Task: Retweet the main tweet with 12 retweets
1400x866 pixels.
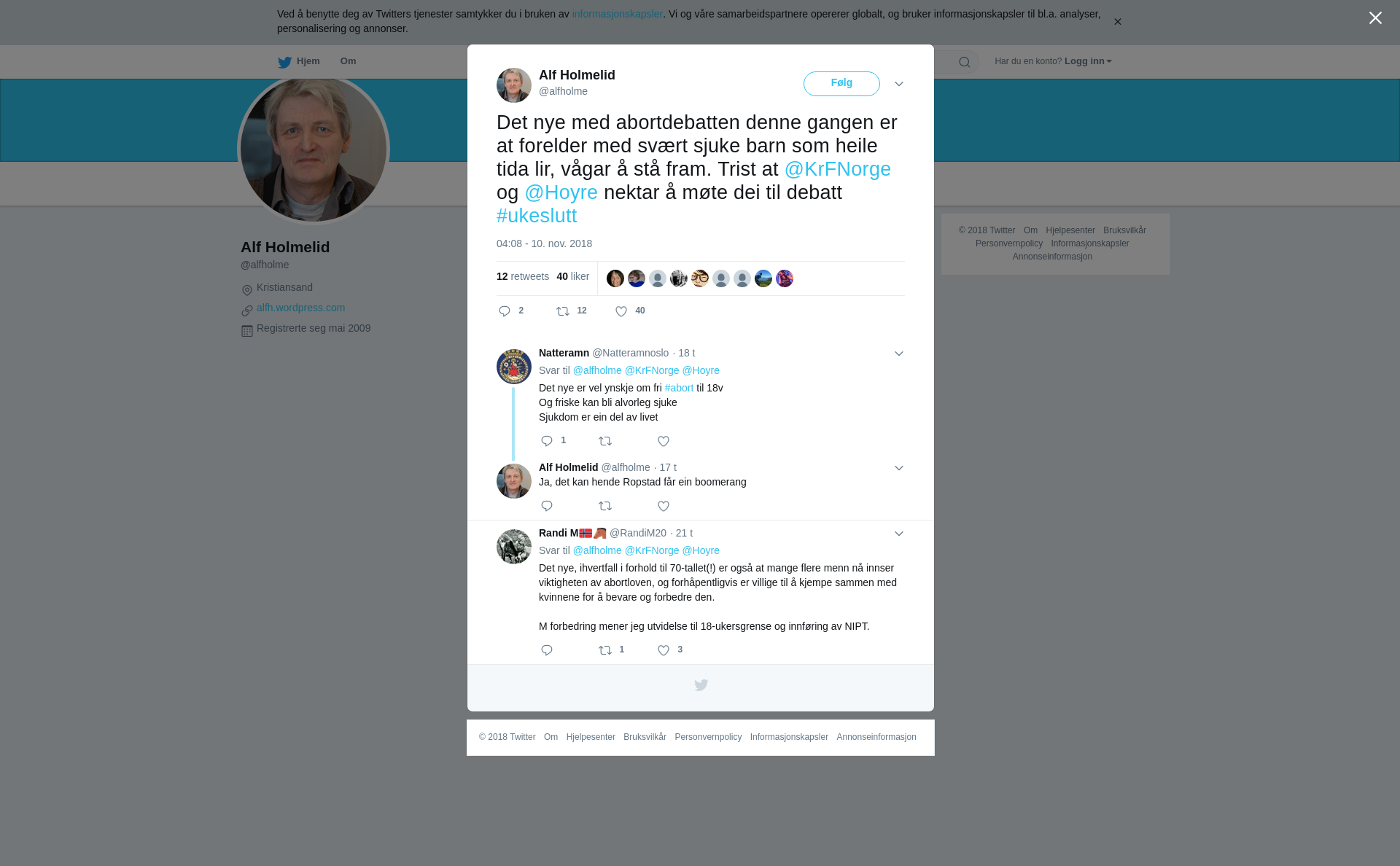Action: (x=563, y=311)
